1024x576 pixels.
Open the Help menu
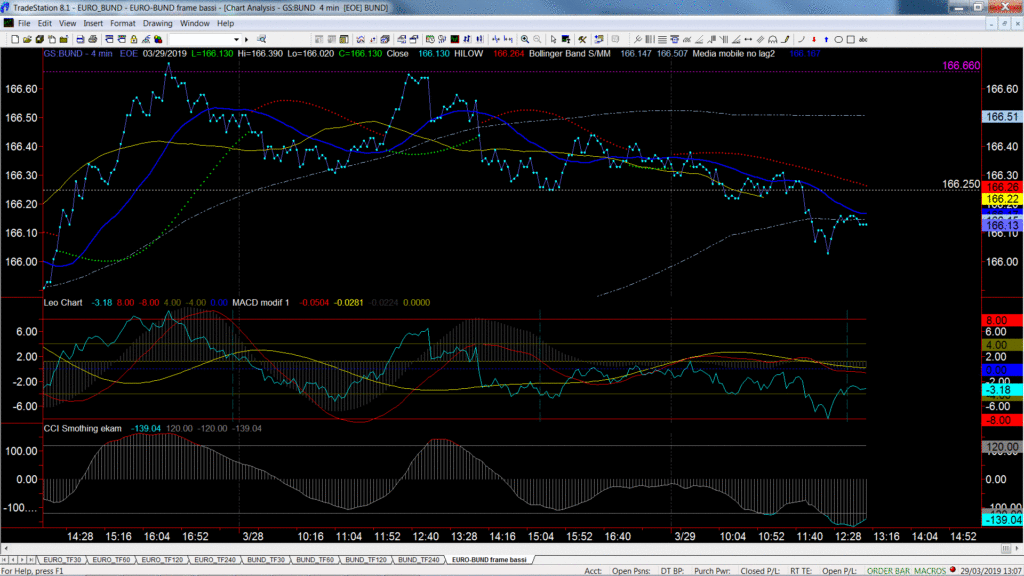pos(225,24)
